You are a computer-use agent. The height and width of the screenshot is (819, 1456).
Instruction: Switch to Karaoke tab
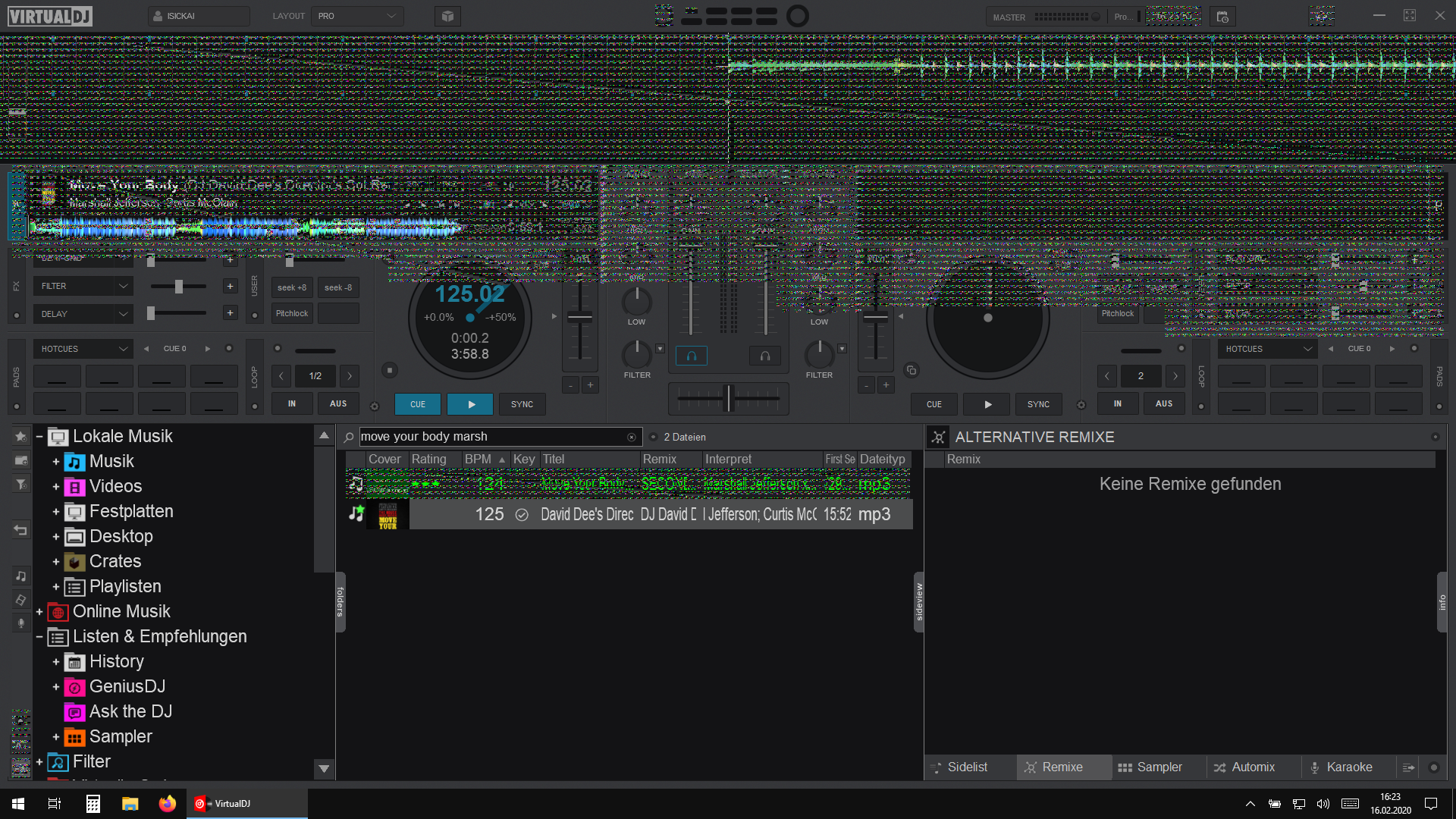pyautogui.click(x=1348, y=767)
